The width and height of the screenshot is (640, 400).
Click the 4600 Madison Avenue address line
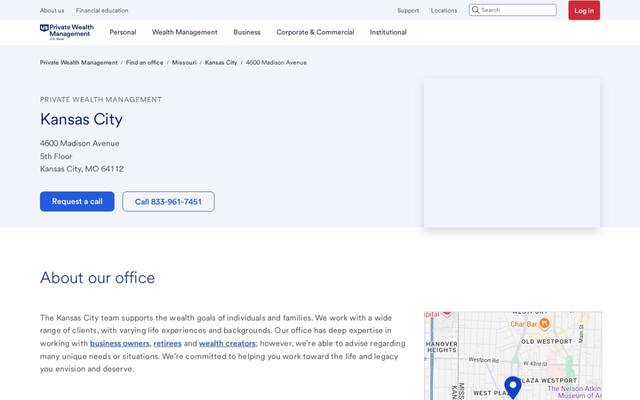point(80,143)
